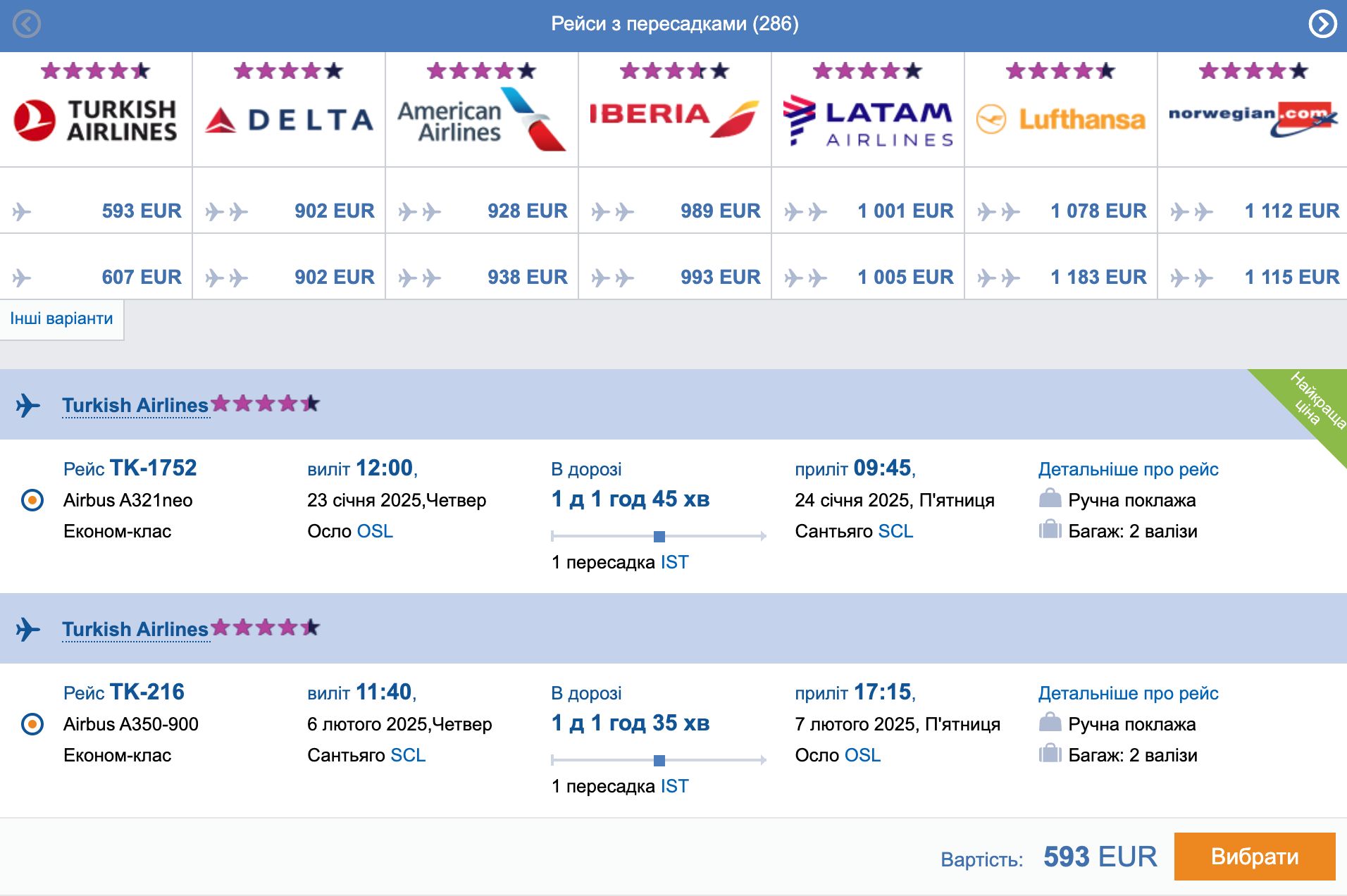Open Детальніше про рейс for TK-216
The width and height of the screenshot is (1347, 896).
point(1128,693)
